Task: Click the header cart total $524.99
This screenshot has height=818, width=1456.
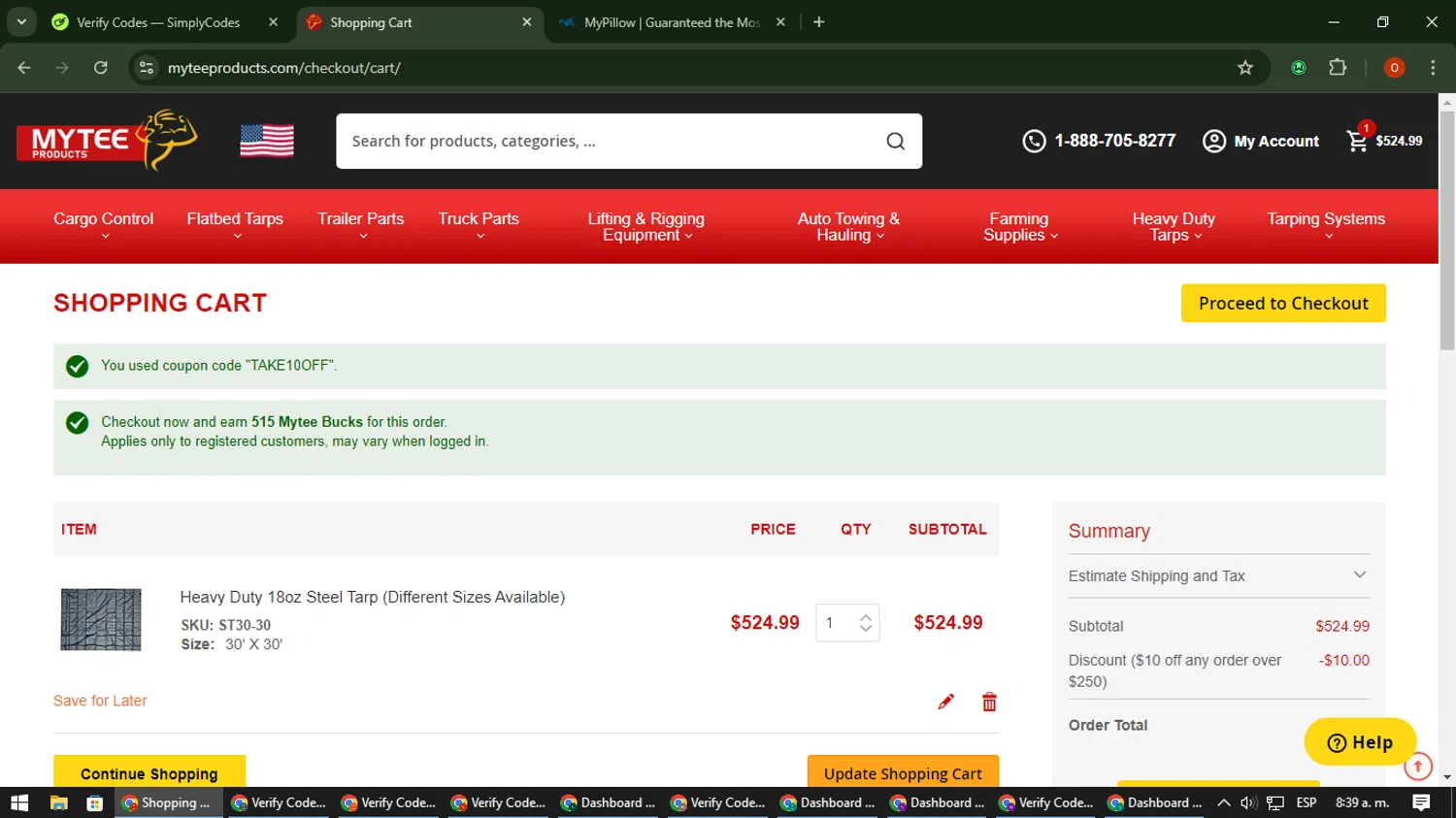Action: click(1399, 141)
